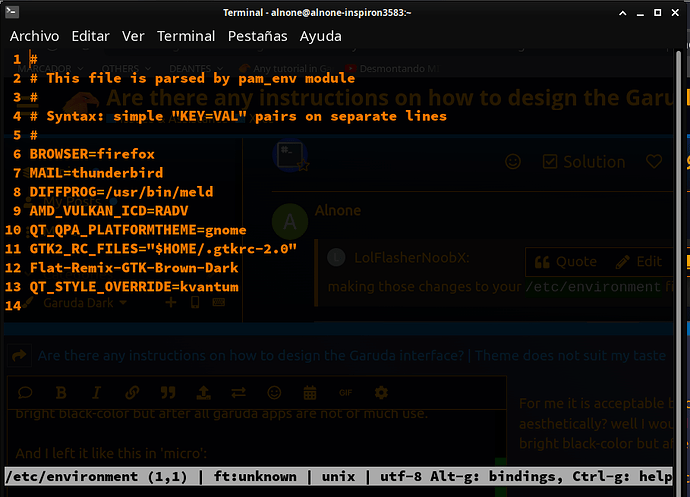Open the Archivo menu

[x=35, y=36]
